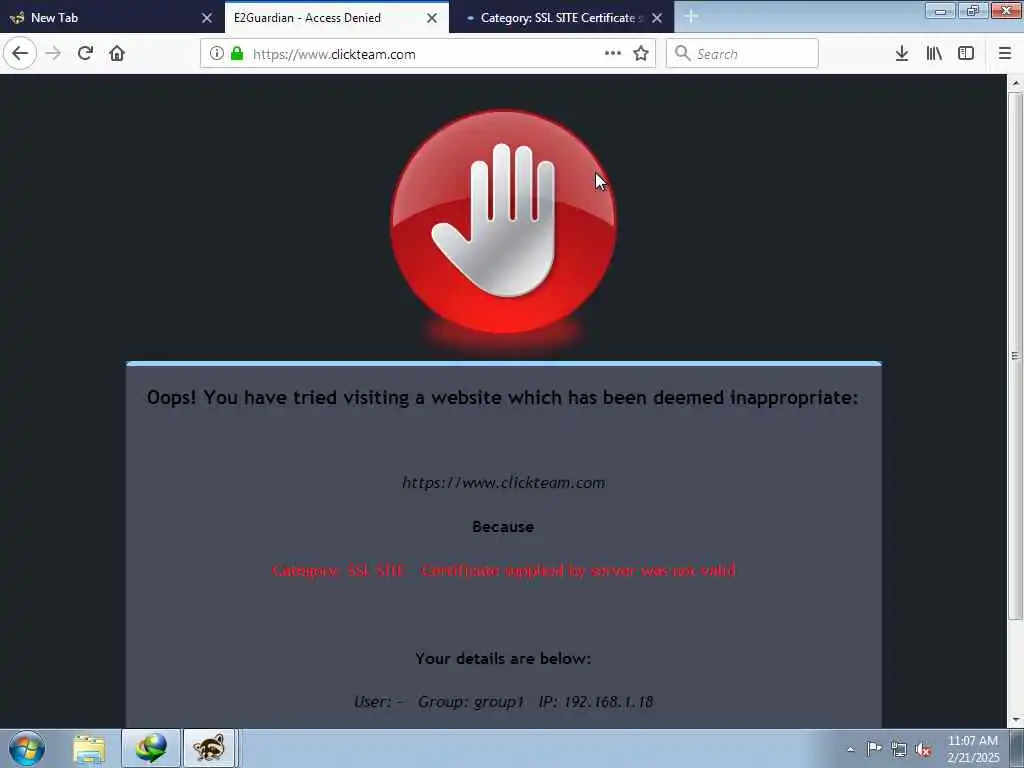Close the New Tab tab
Screen dimensions: 1024x768
coord(207,18)
